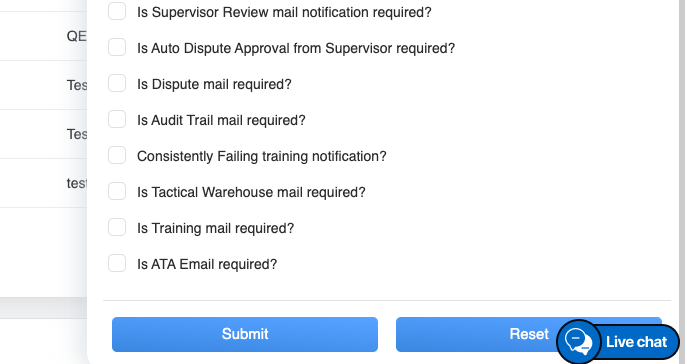Screen dimensions: 687x364
Task: Click 'Is Tactical Warehouse mail required?' label text
Action: coord(251,192)
